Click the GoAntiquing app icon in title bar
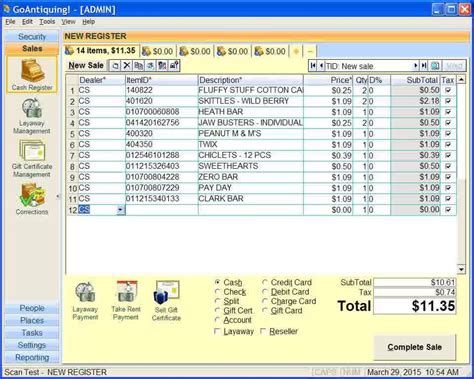Viewport: 474px width, 379px height. pyautogui.click(x=7, y=9)
